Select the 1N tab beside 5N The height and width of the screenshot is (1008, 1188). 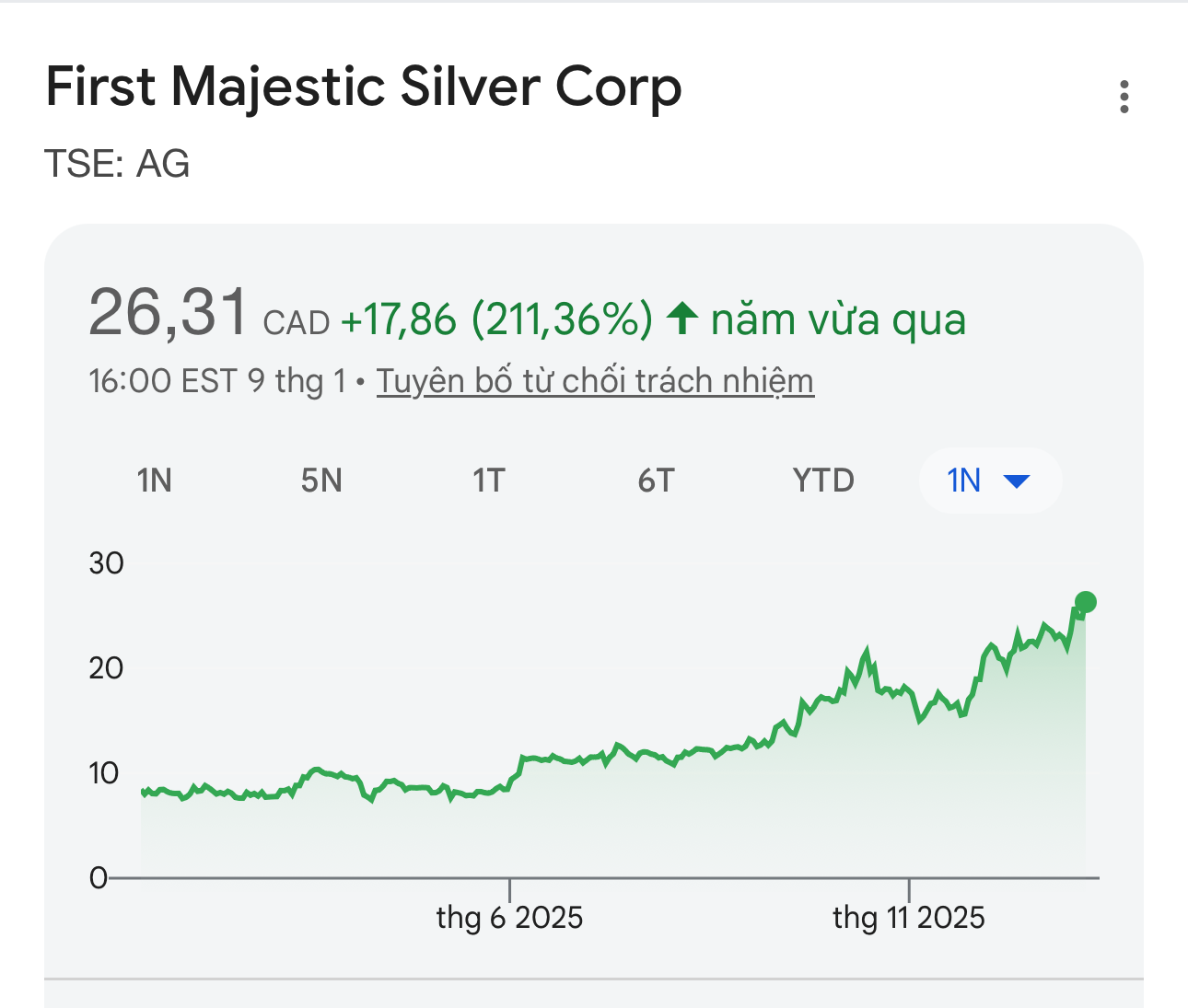[x=154, y=481]
